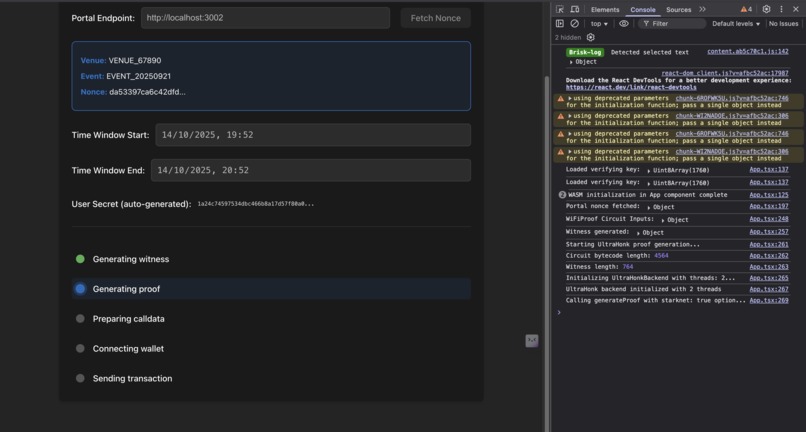Follow the react.dev/link/react-devtools URL

tap(631, 87)
